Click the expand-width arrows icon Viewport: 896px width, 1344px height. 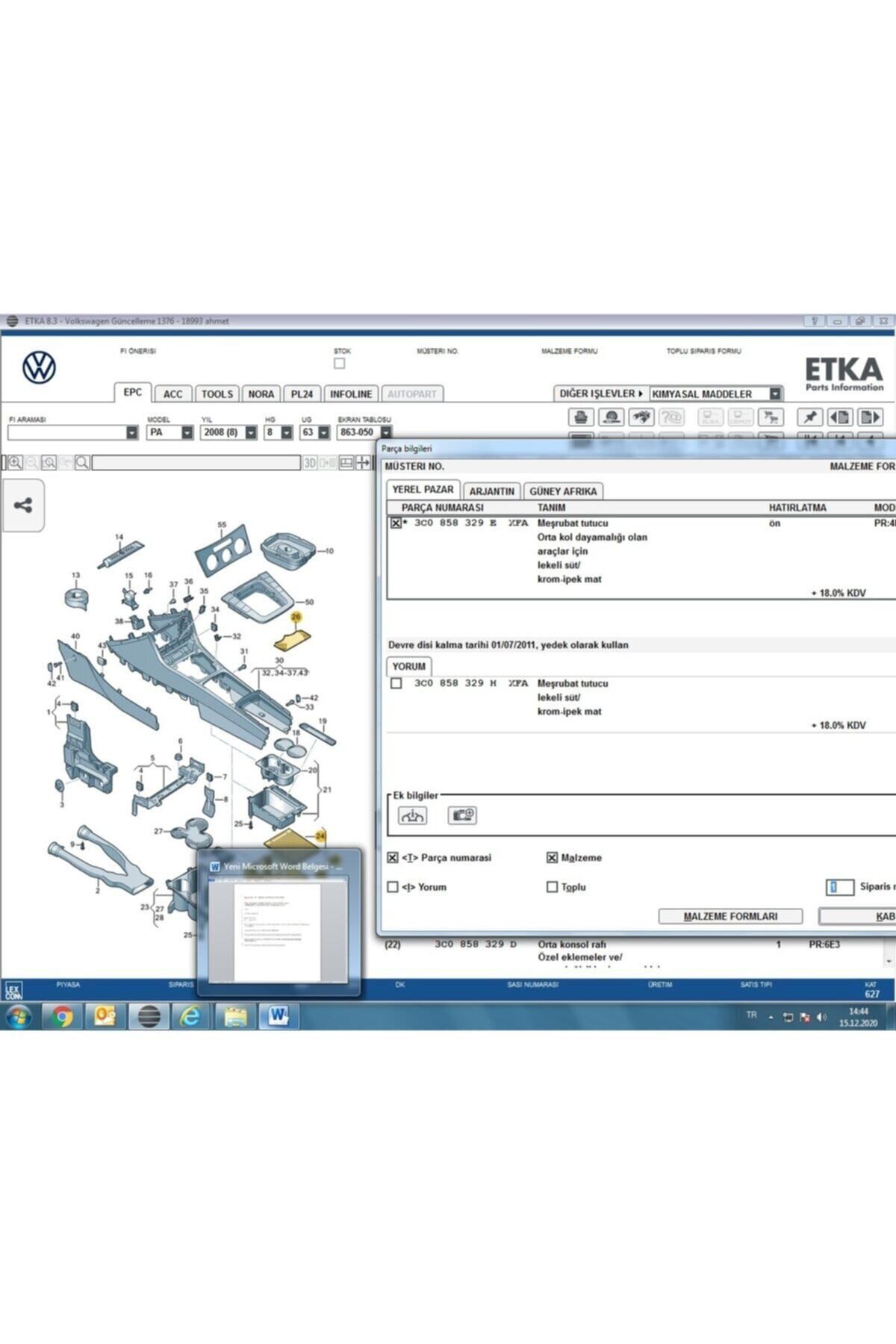pyautogui.click(x=364, y=463)
